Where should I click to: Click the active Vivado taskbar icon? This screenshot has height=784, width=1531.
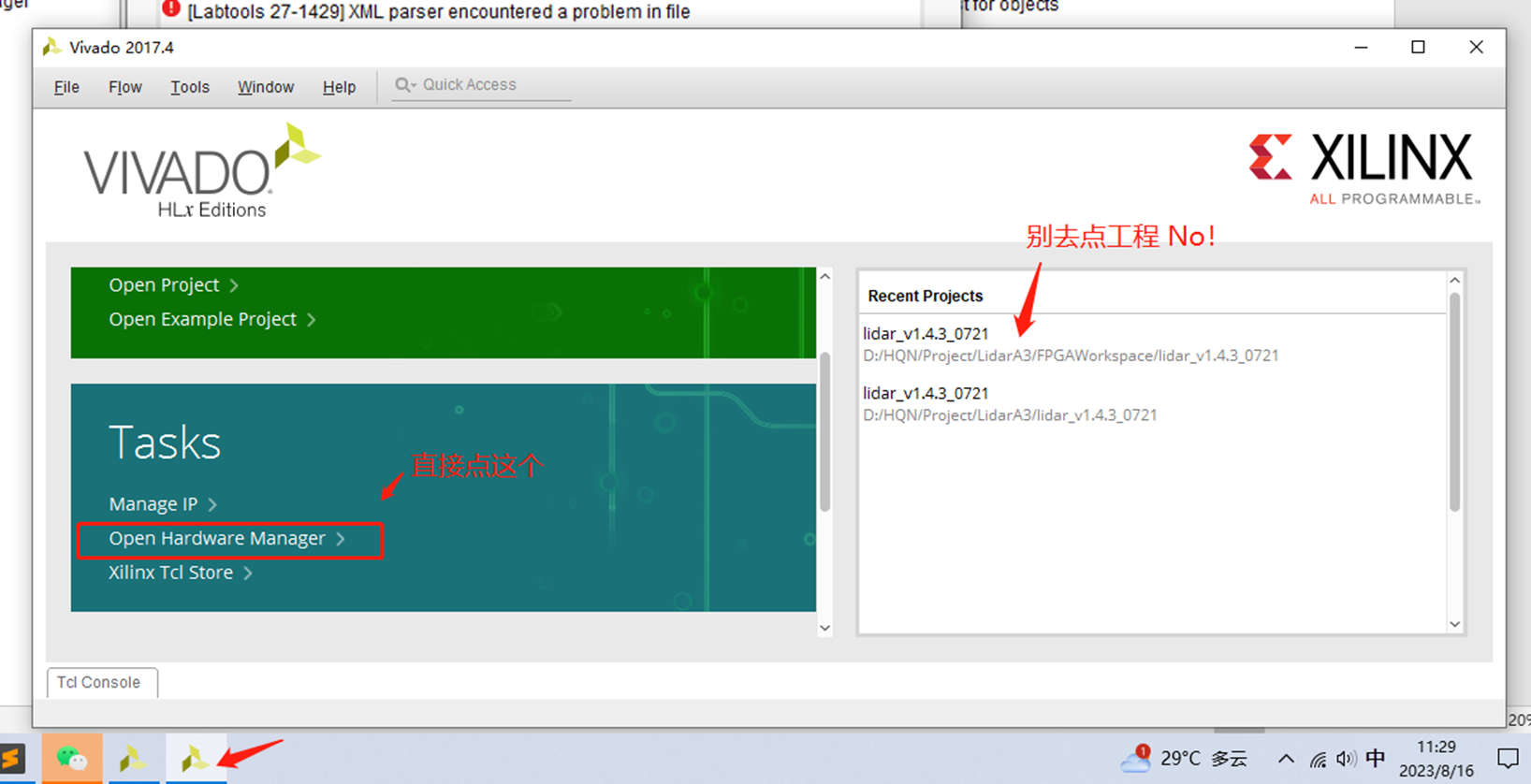tap(196, 758)
